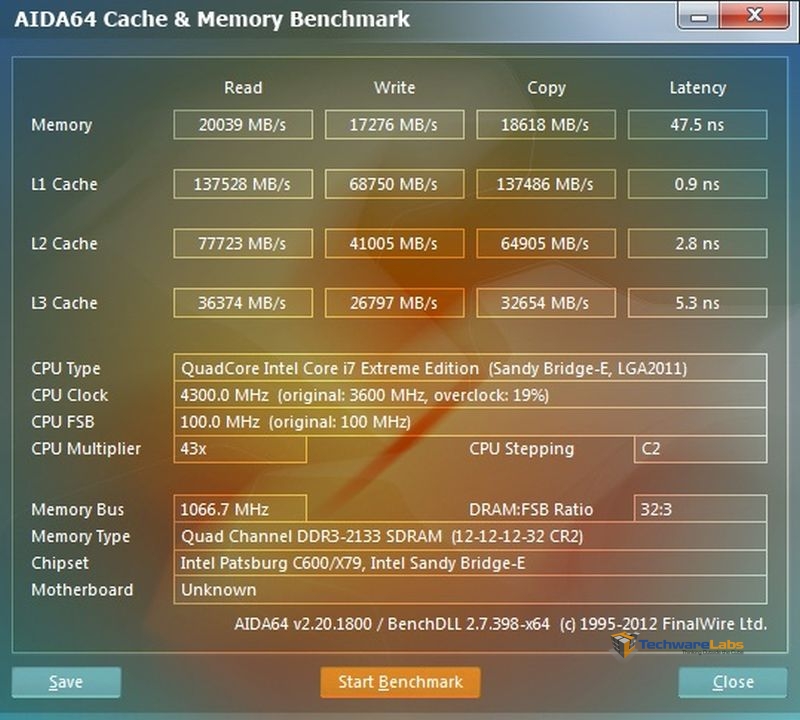This screenshot has width=800, height=720.
Task: Click the CPU Stepping C2 field
Action: click(700, 449)
